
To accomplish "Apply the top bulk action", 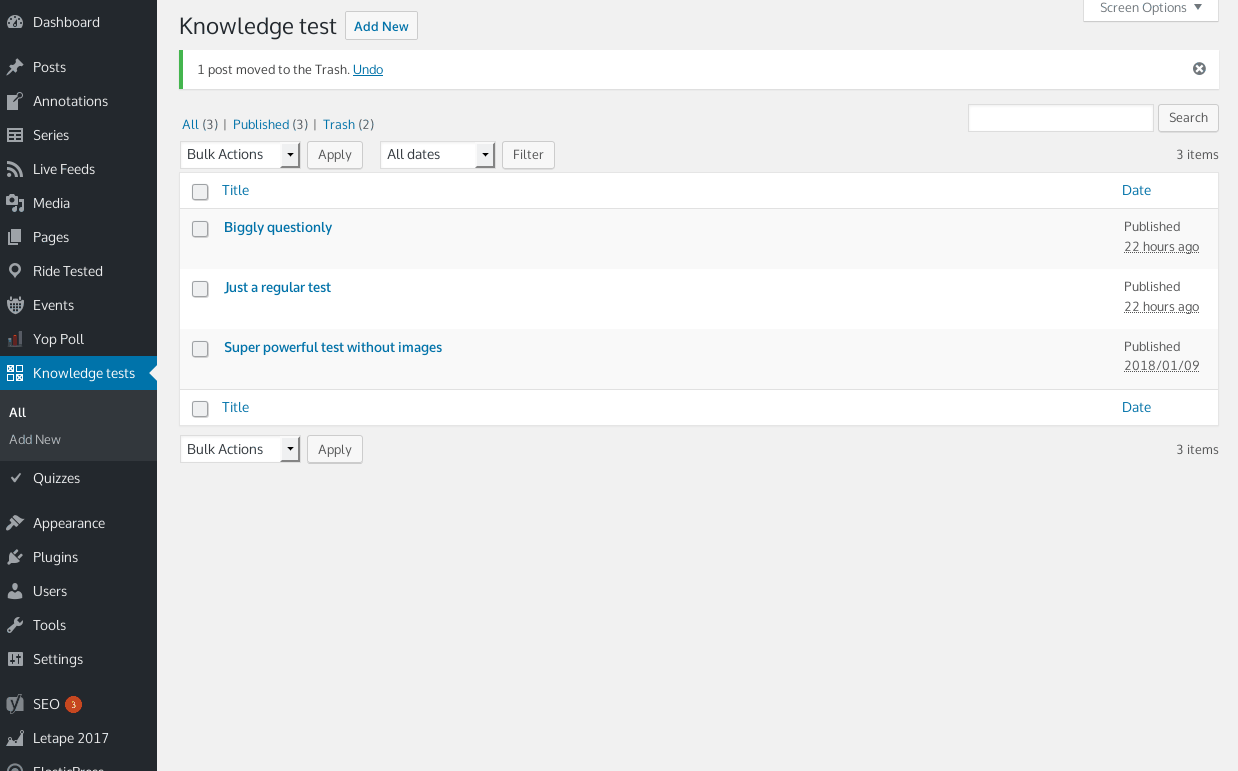I will (334, 154).
